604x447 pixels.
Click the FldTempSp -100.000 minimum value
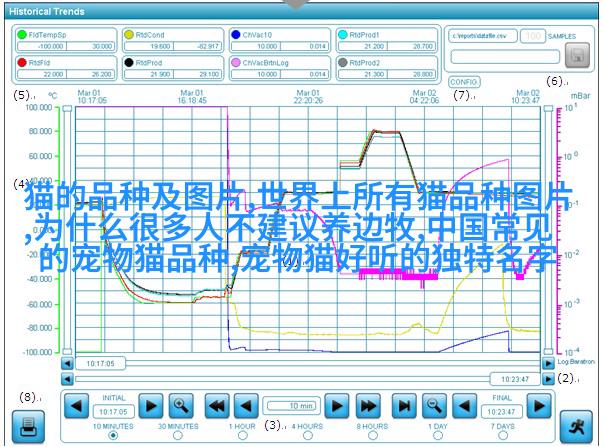click(42, 46)
